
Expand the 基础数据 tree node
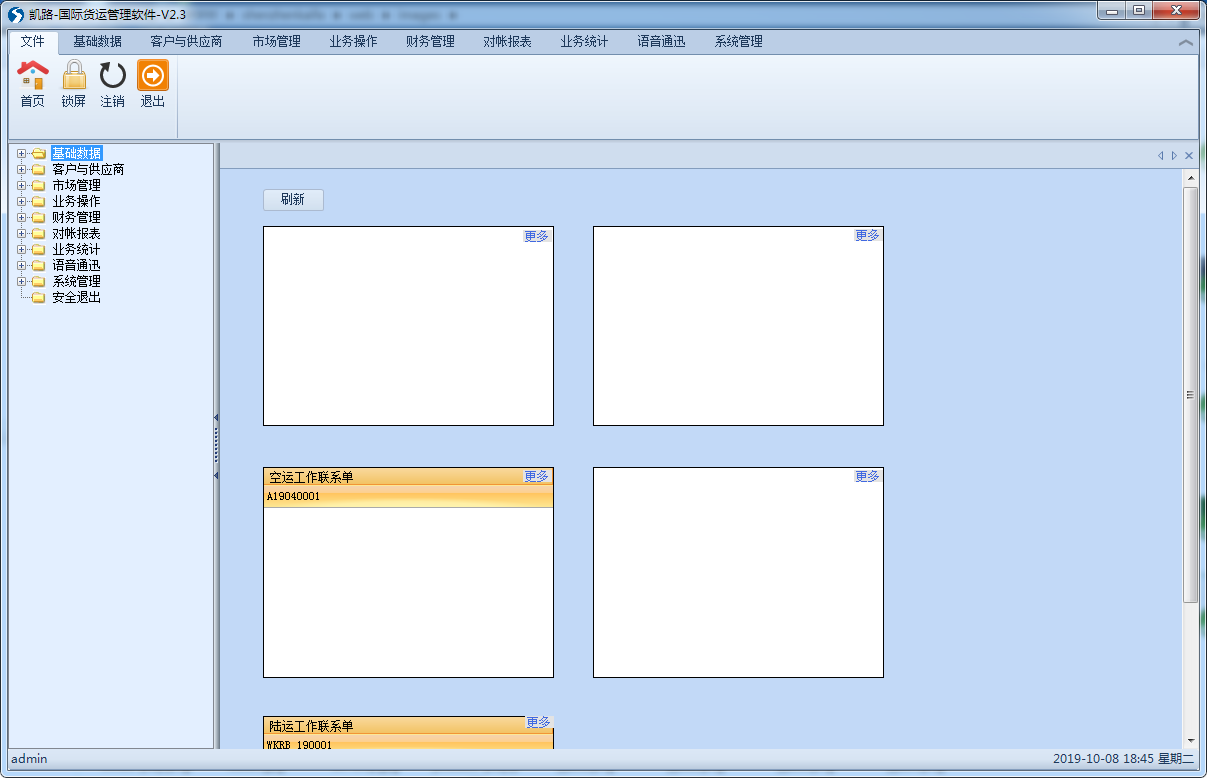(21, 154)
